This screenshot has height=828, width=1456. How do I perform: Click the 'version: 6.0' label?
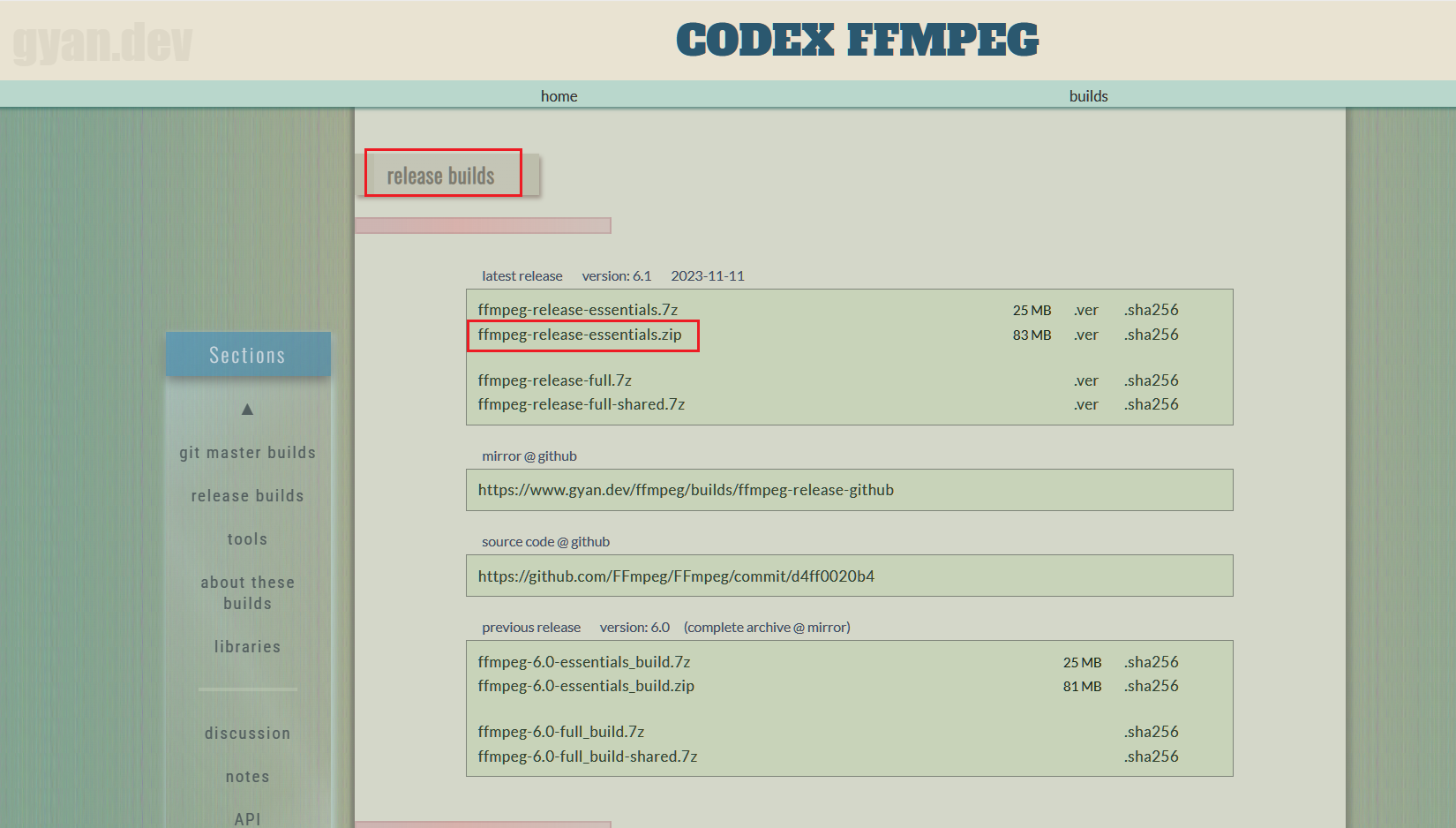pyautogui.click(x=634, y=628)
